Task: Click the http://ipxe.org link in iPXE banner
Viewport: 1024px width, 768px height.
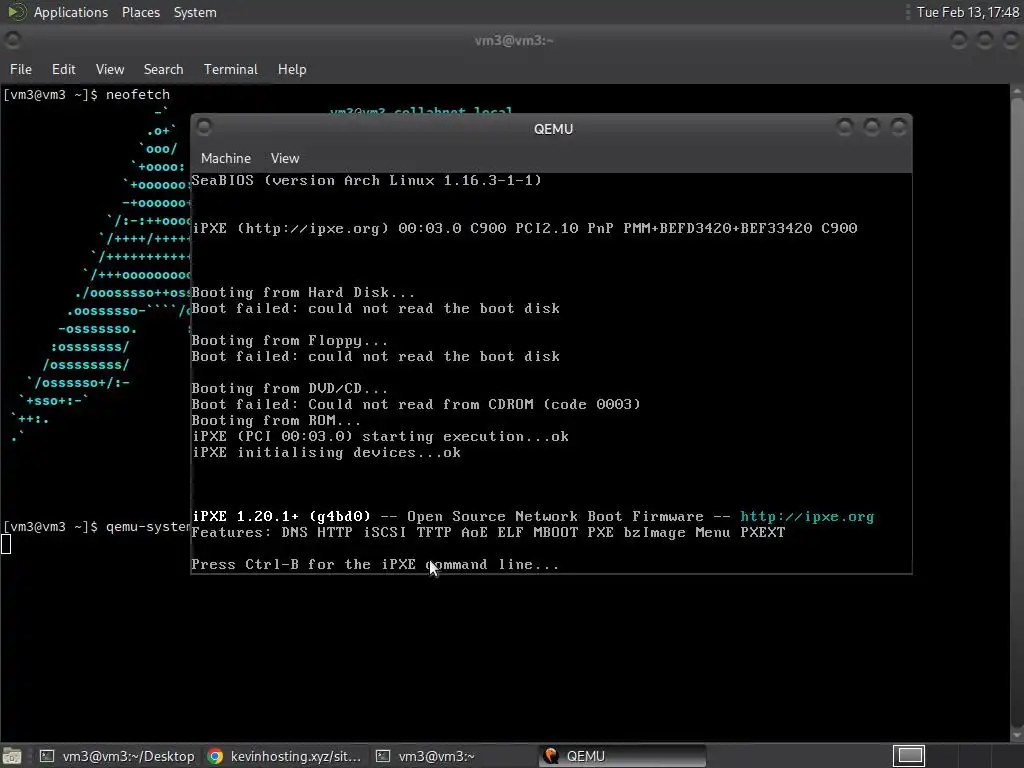Action: tap(807, 517)
